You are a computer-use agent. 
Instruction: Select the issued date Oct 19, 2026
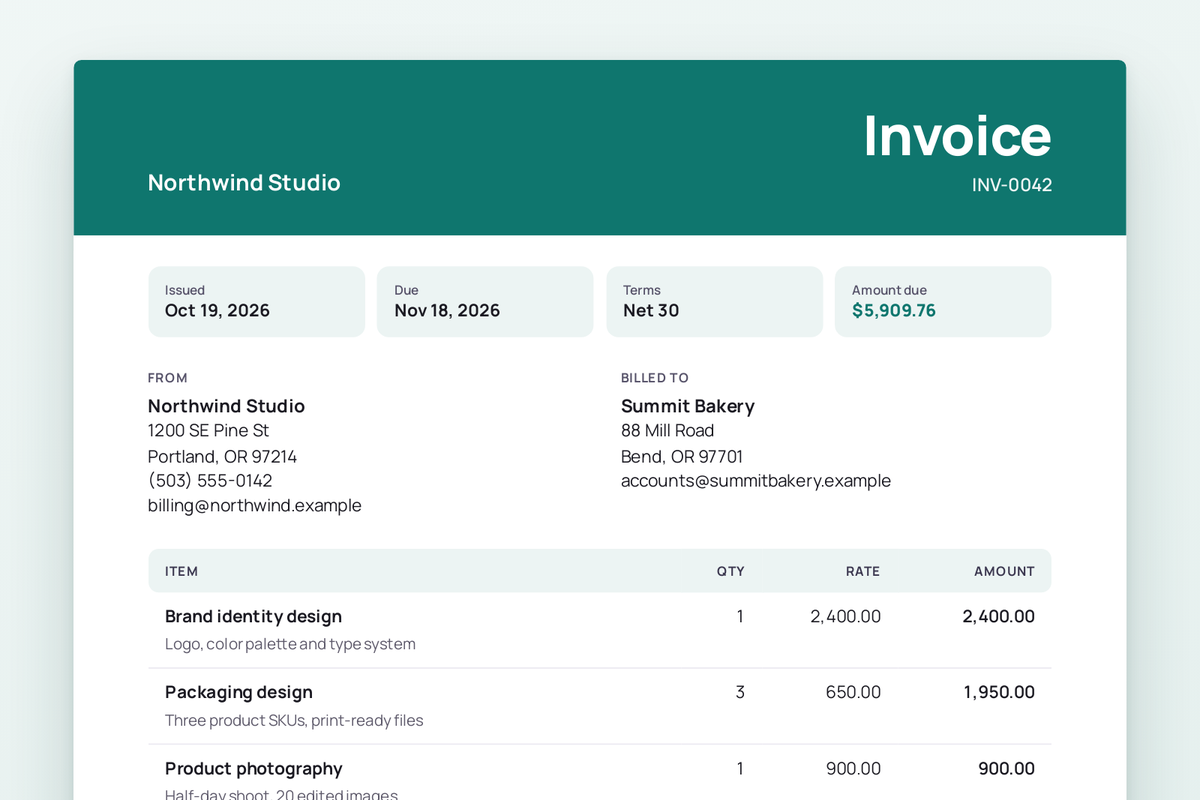coord(217,310)
